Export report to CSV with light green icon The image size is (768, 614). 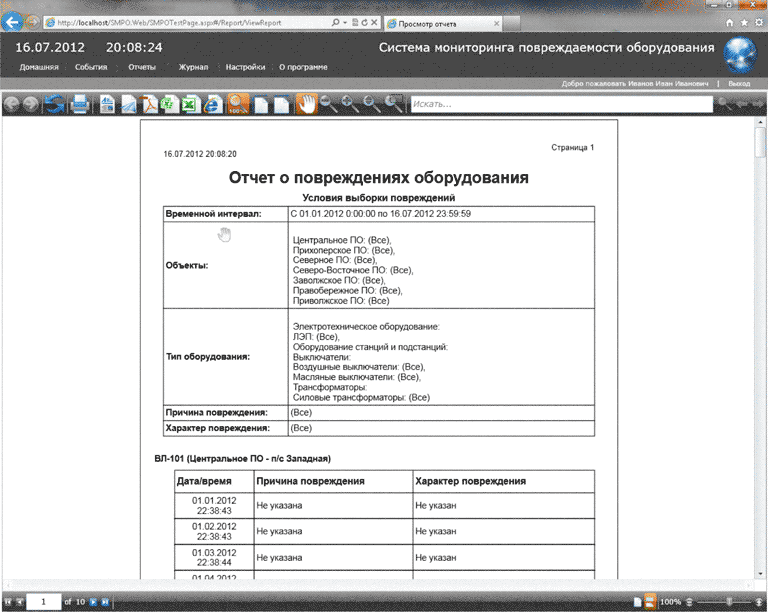click(x=170, y=104)
